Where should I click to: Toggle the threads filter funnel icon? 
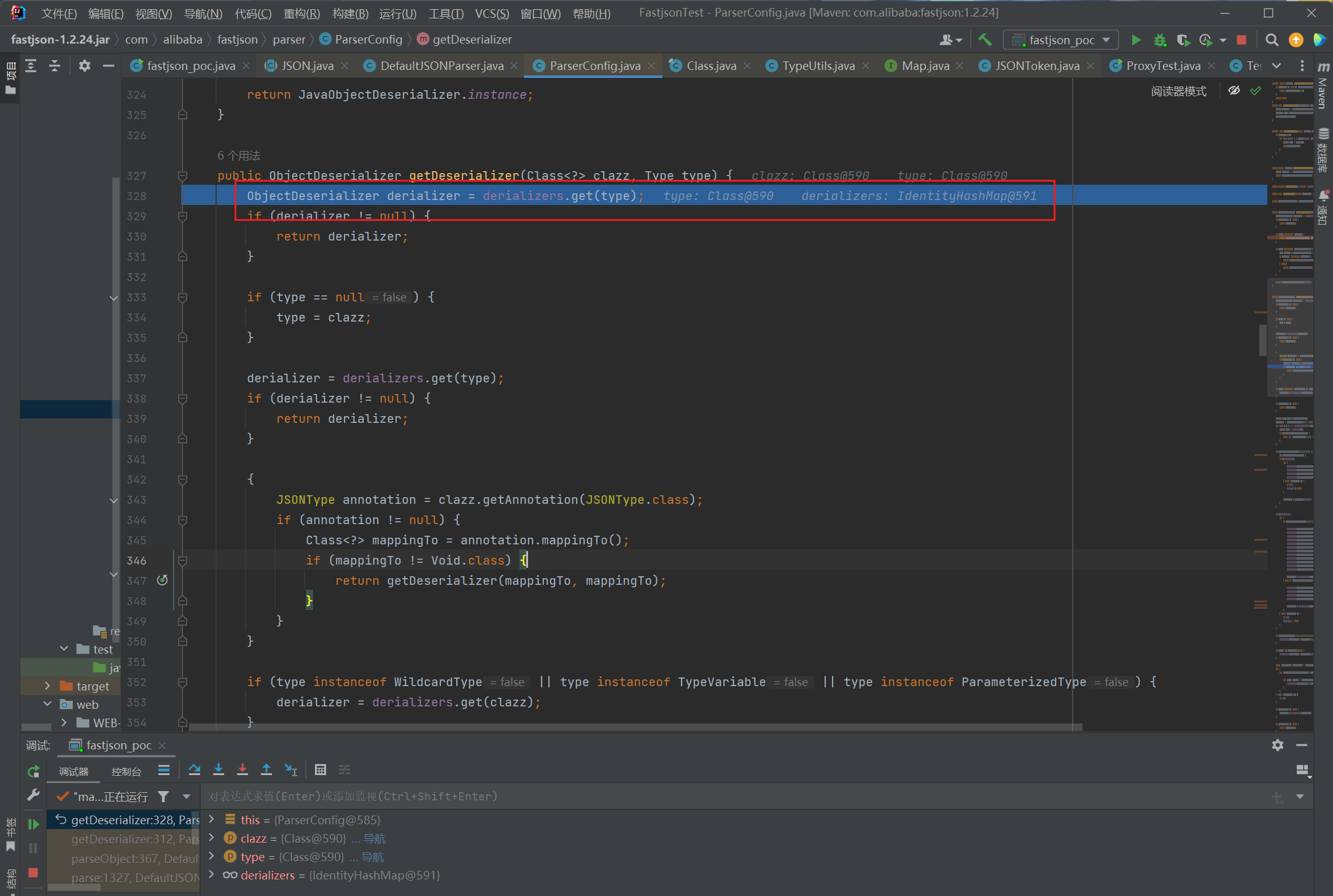point(163,797)
